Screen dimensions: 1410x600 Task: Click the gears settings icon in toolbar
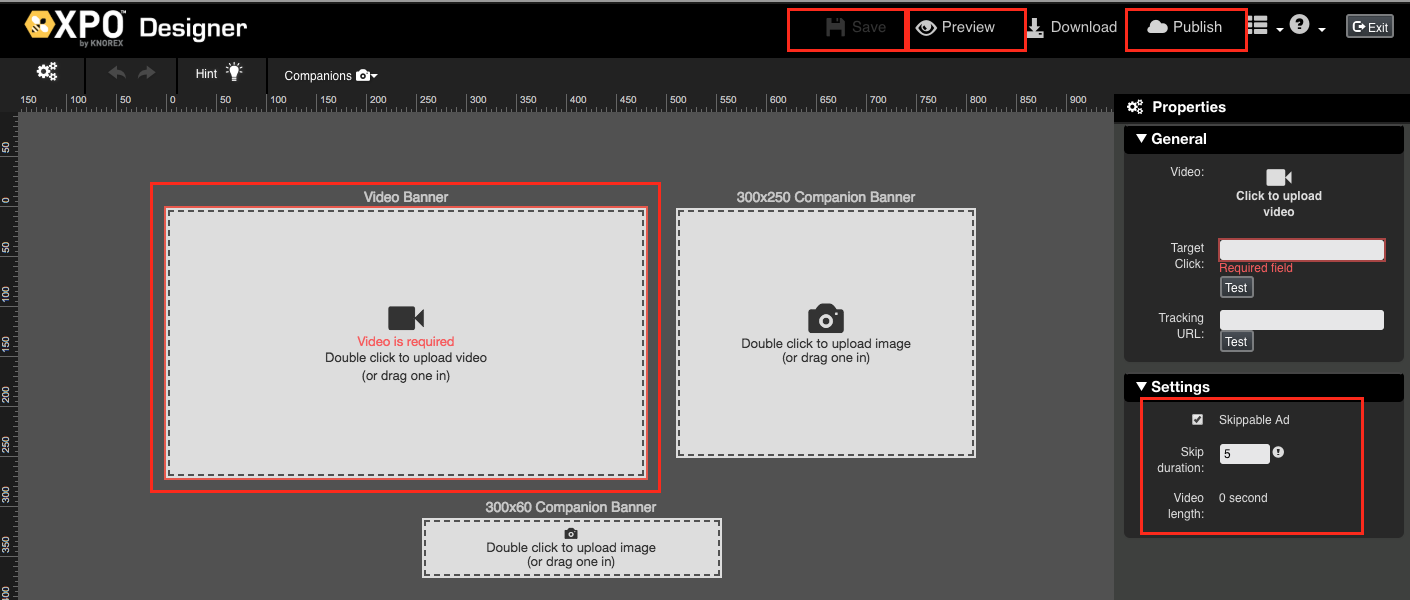click(x=47, y=73)
